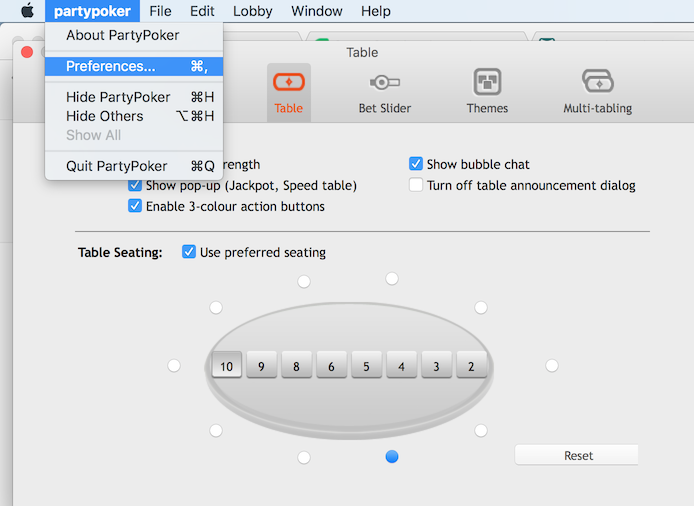Select the seat directly left of the blue seat

click(x=304, y=457)
